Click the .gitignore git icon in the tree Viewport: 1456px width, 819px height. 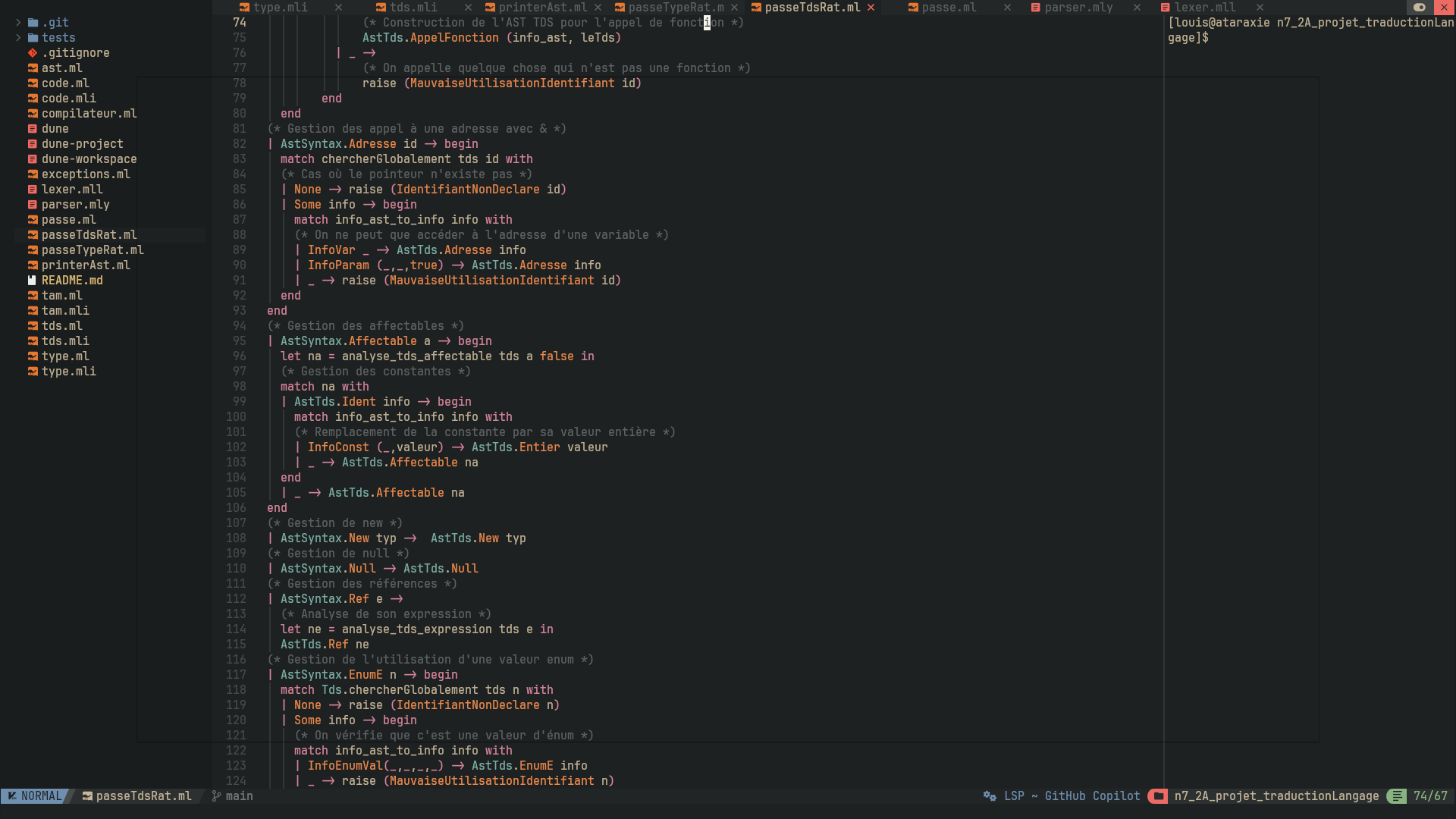click(32, 53)
